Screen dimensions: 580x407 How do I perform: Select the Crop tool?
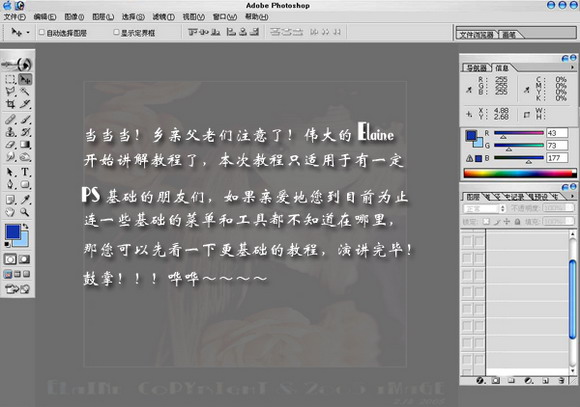pos(10,104)
